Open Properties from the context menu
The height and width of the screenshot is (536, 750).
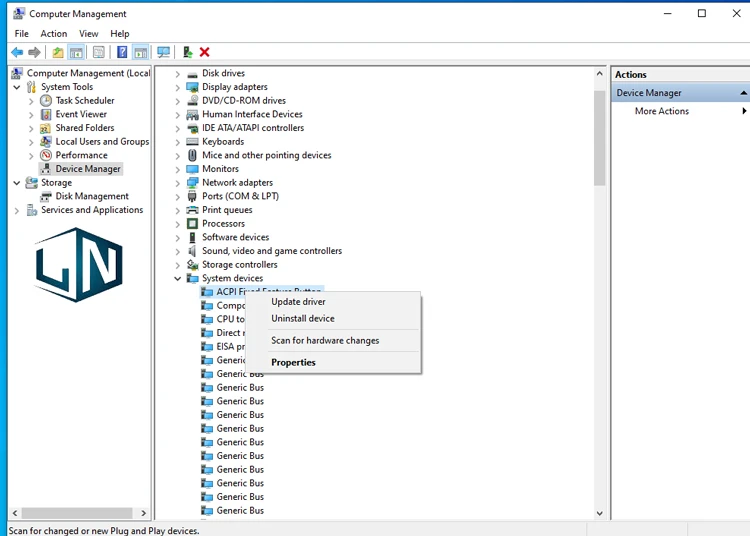pos(293,363)
